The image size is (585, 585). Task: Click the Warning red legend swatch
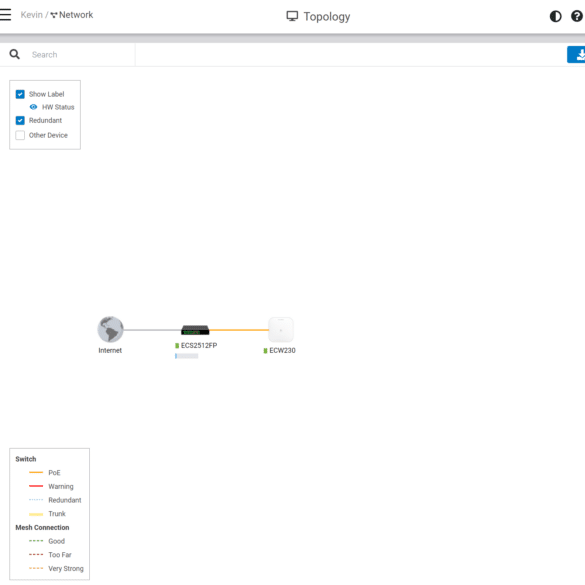point(36,486)
